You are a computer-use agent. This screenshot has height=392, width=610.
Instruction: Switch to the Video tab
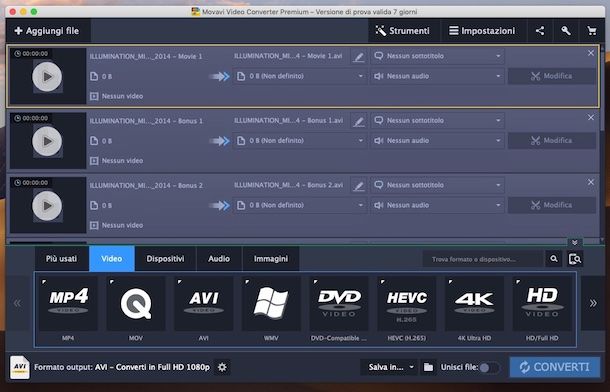pyautogui.click(x=112, y=259)
